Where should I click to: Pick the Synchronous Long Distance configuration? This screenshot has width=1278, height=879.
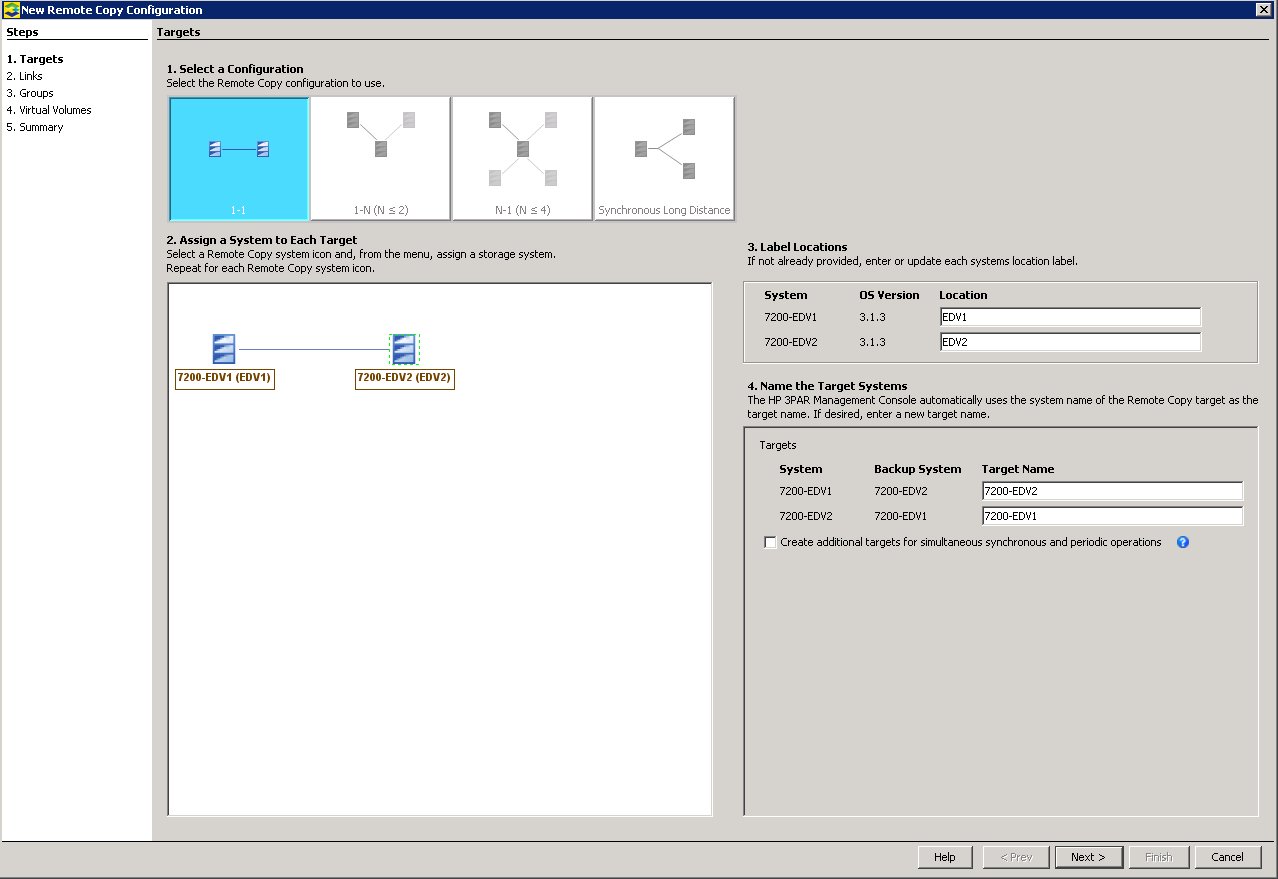point(665,158)
